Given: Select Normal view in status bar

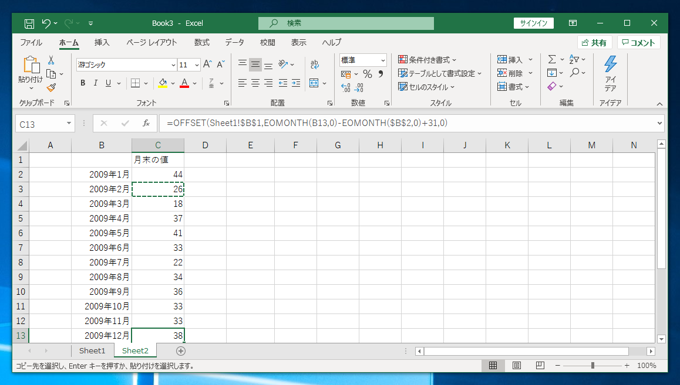Looking at the screenshot, I should click(x=493, y=365).
